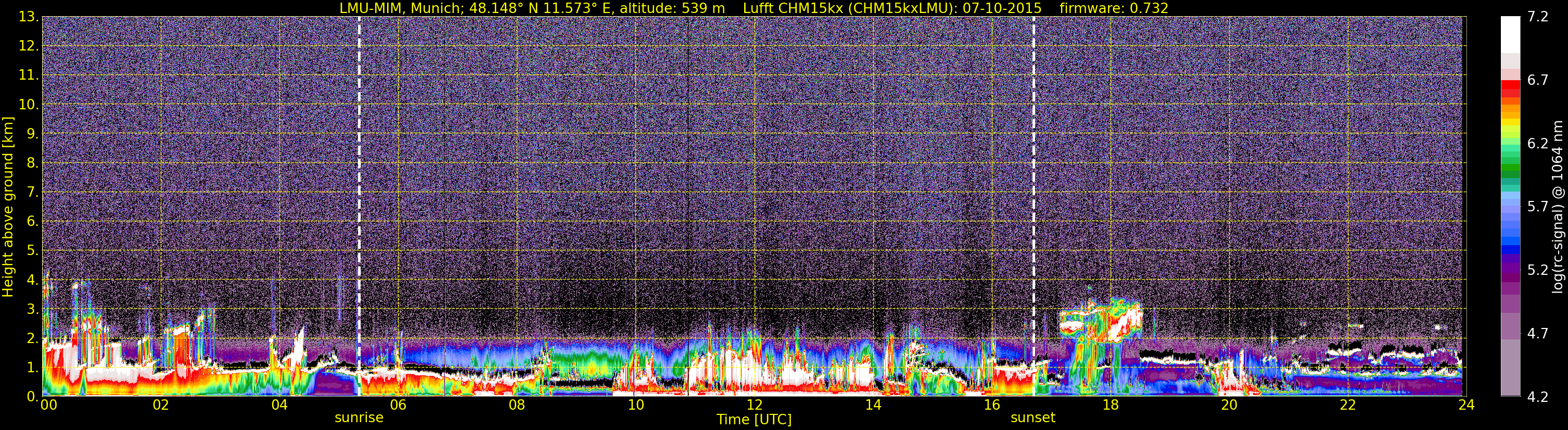Click the 5.7 colorbar tick label
The height and width of the screenshot is (430, 1568).
[1538, 207]
